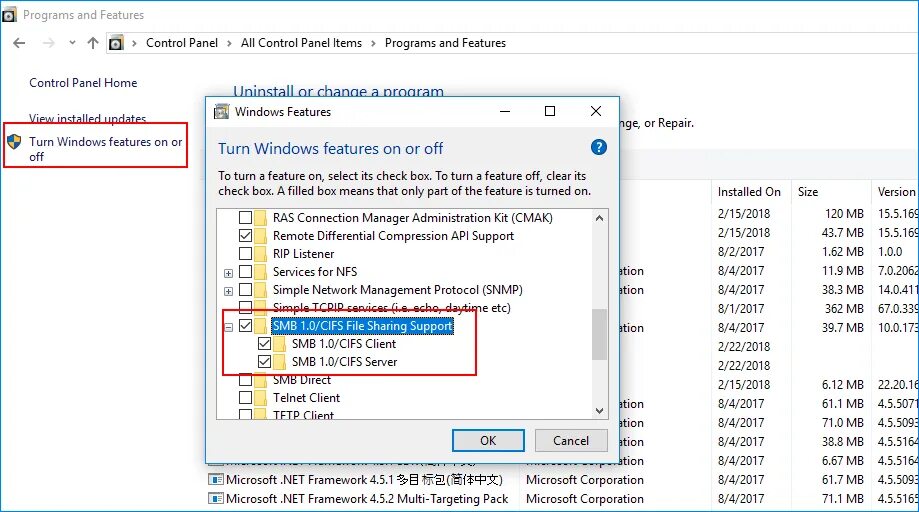Viewport: 919px width, 512px height.
Task: Click the 362 MB size cell
Action: click(x=844, y=309)
